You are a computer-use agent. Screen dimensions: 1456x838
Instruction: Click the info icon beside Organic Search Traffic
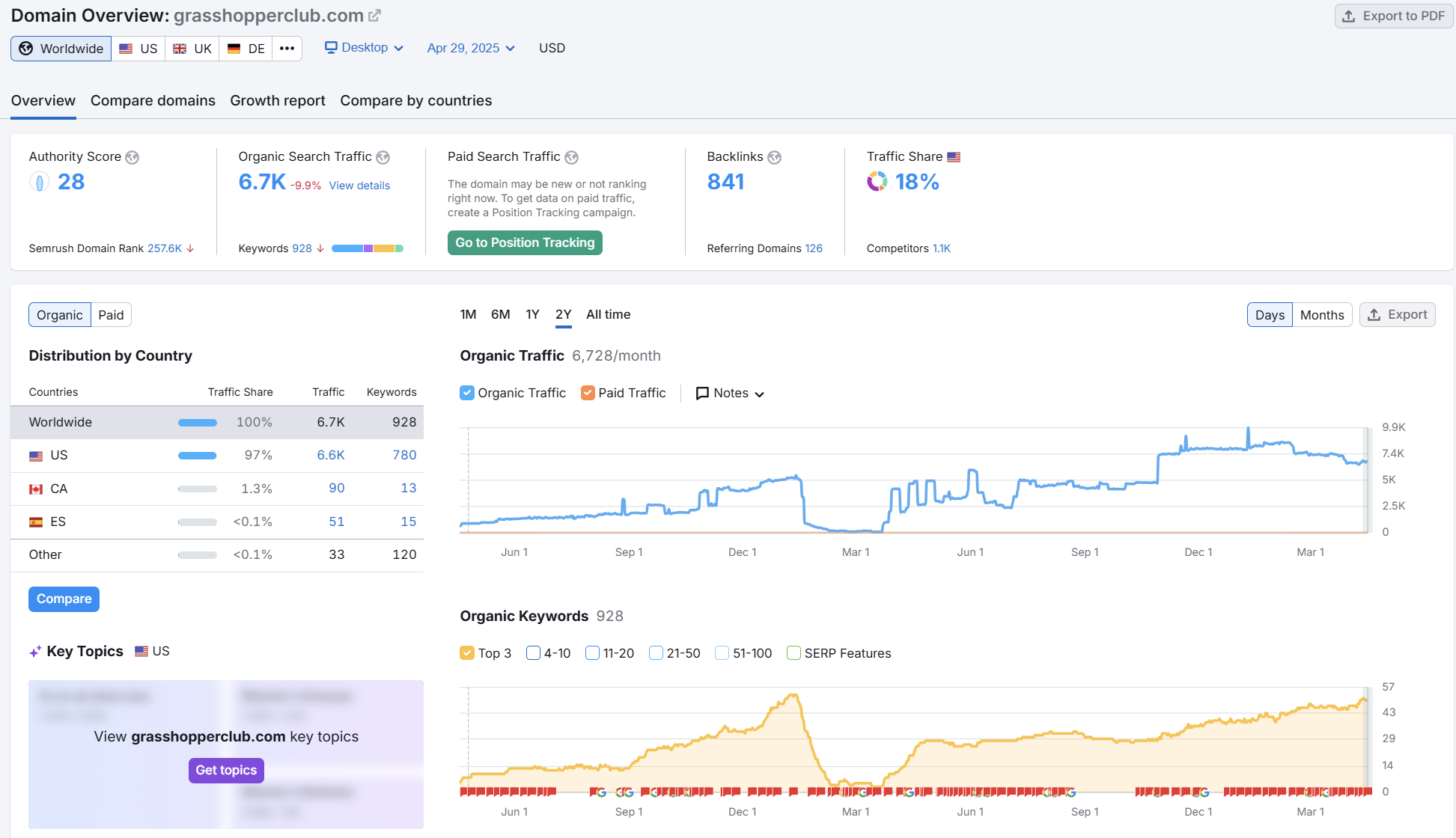383,157
